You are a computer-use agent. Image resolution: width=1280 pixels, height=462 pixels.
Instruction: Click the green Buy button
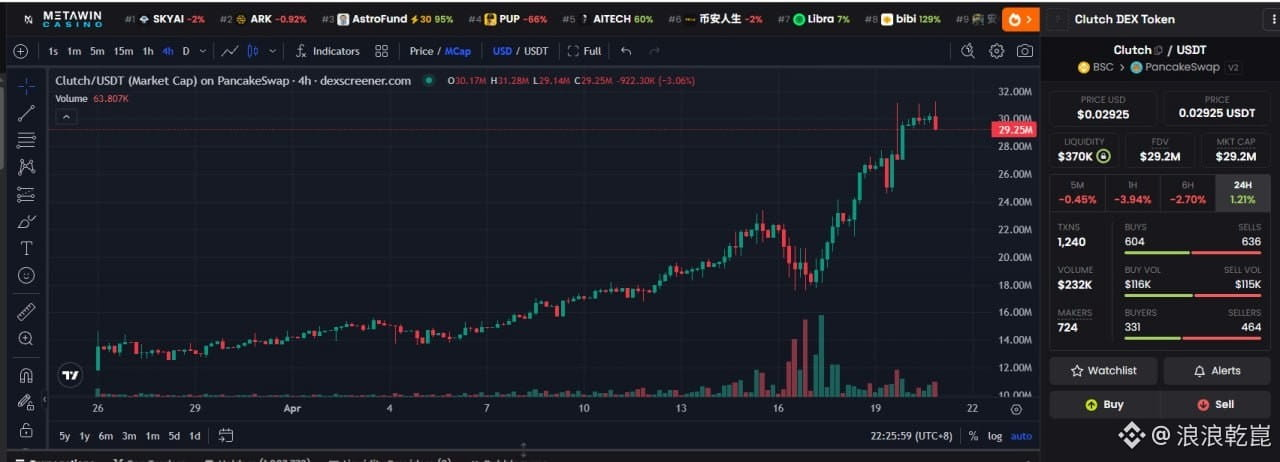(x=1103, y=405)
